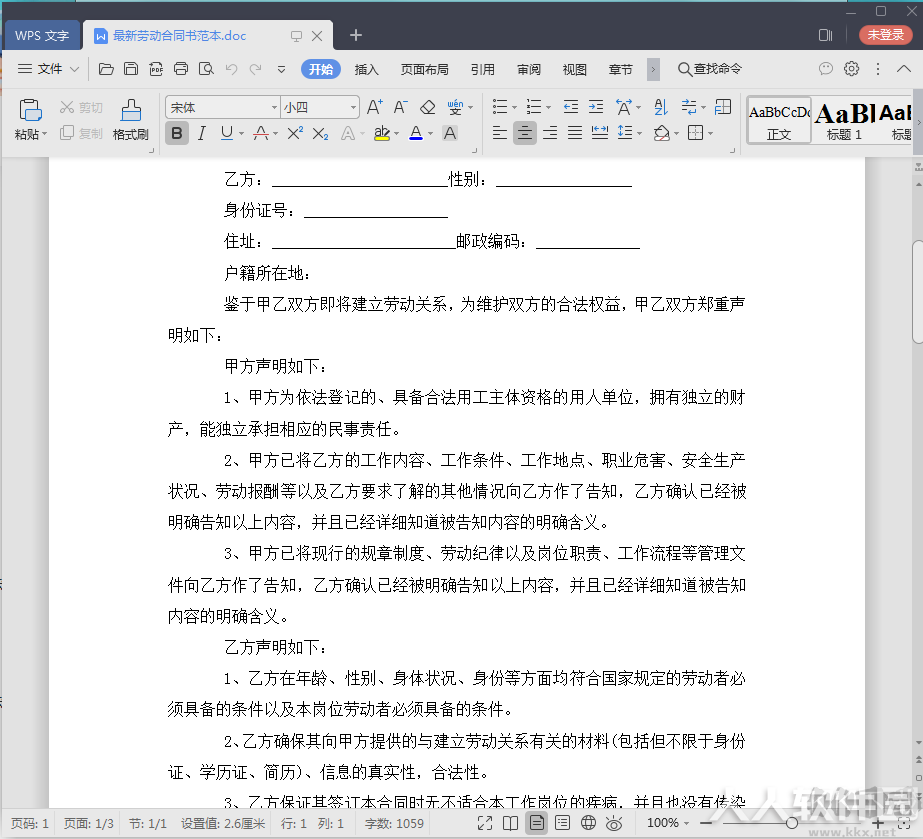This screenshot has width=923, height=839.
Task: Click the 未登录 login button
Action: (x=885, y=35)
